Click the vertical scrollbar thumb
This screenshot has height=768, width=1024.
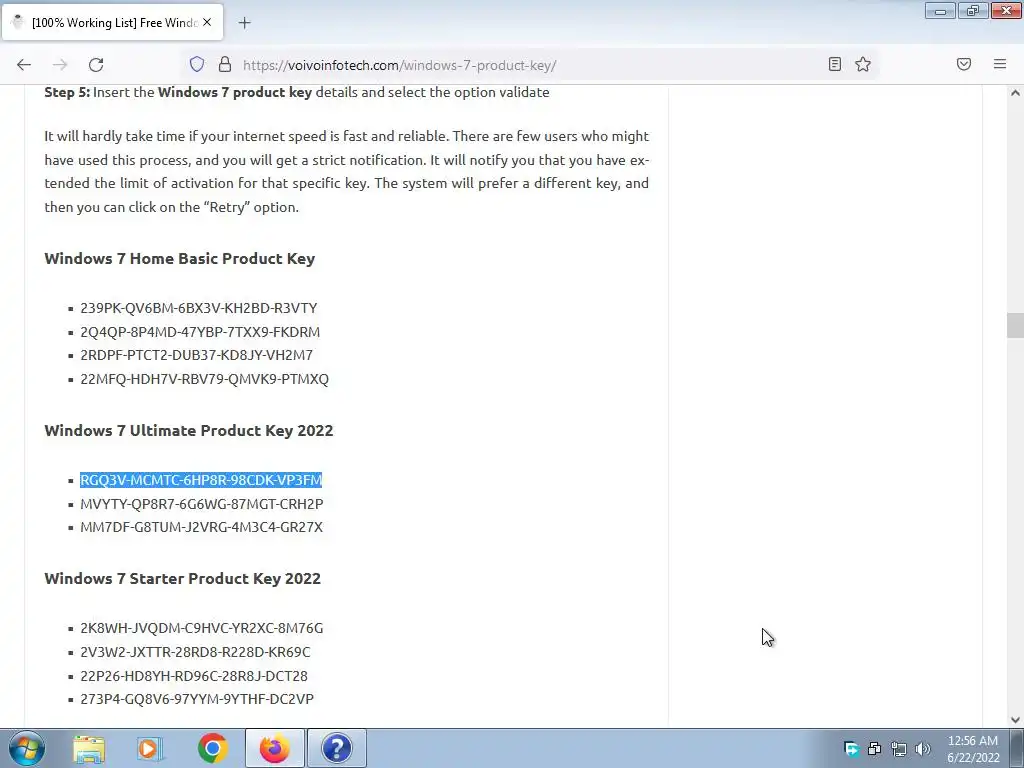[1015, 325]
